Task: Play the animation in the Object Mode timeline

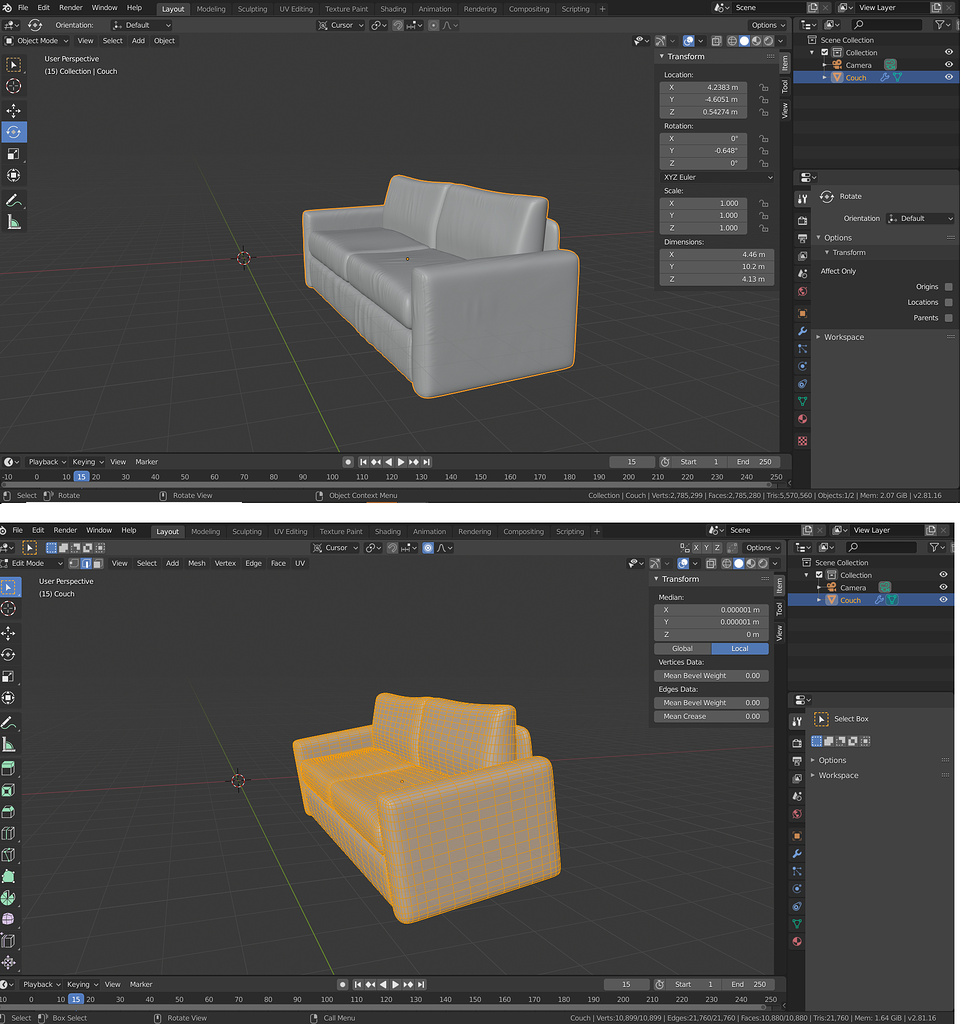Action: point(401,462)
